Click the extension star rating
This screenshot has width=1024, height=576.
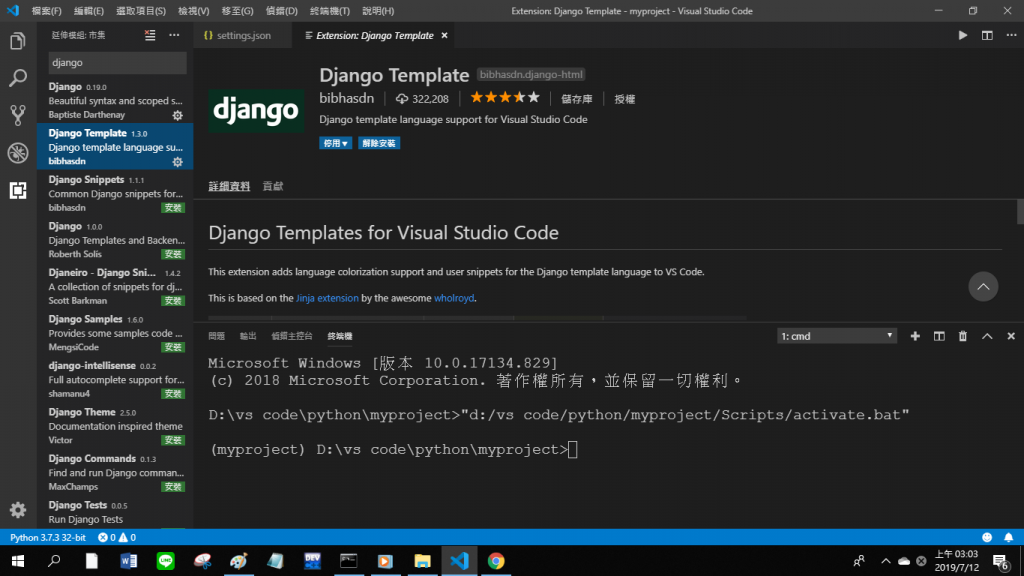tap(505, 98)
